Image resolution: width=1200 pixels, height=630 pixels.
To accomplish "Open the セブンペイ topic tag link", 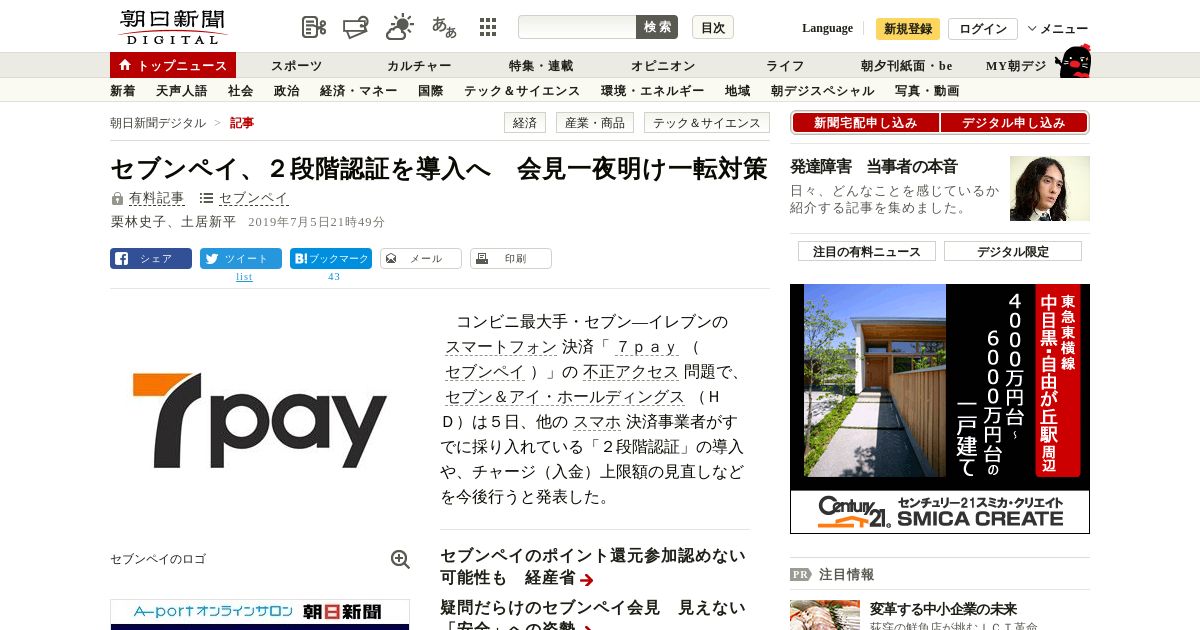I will (x=253, y=198).
